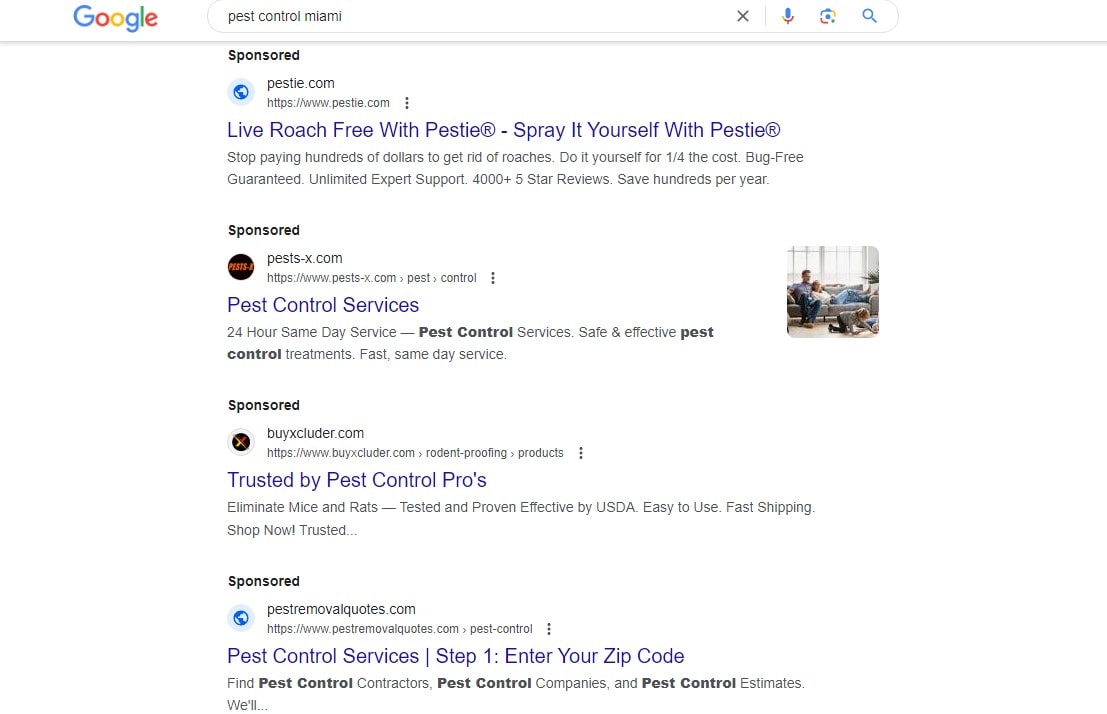Open Google Lens image search
This screenshot has height=714, width=1107.
coord(827,16)
